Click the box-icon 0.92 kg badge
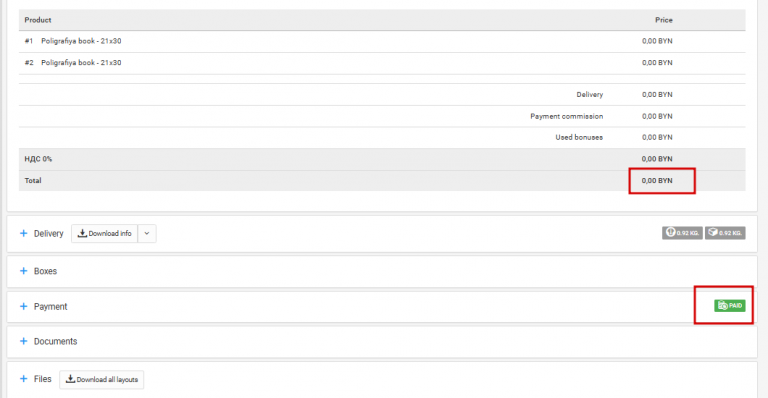This screenshot has width=768, height=398. tap(725, 233)
